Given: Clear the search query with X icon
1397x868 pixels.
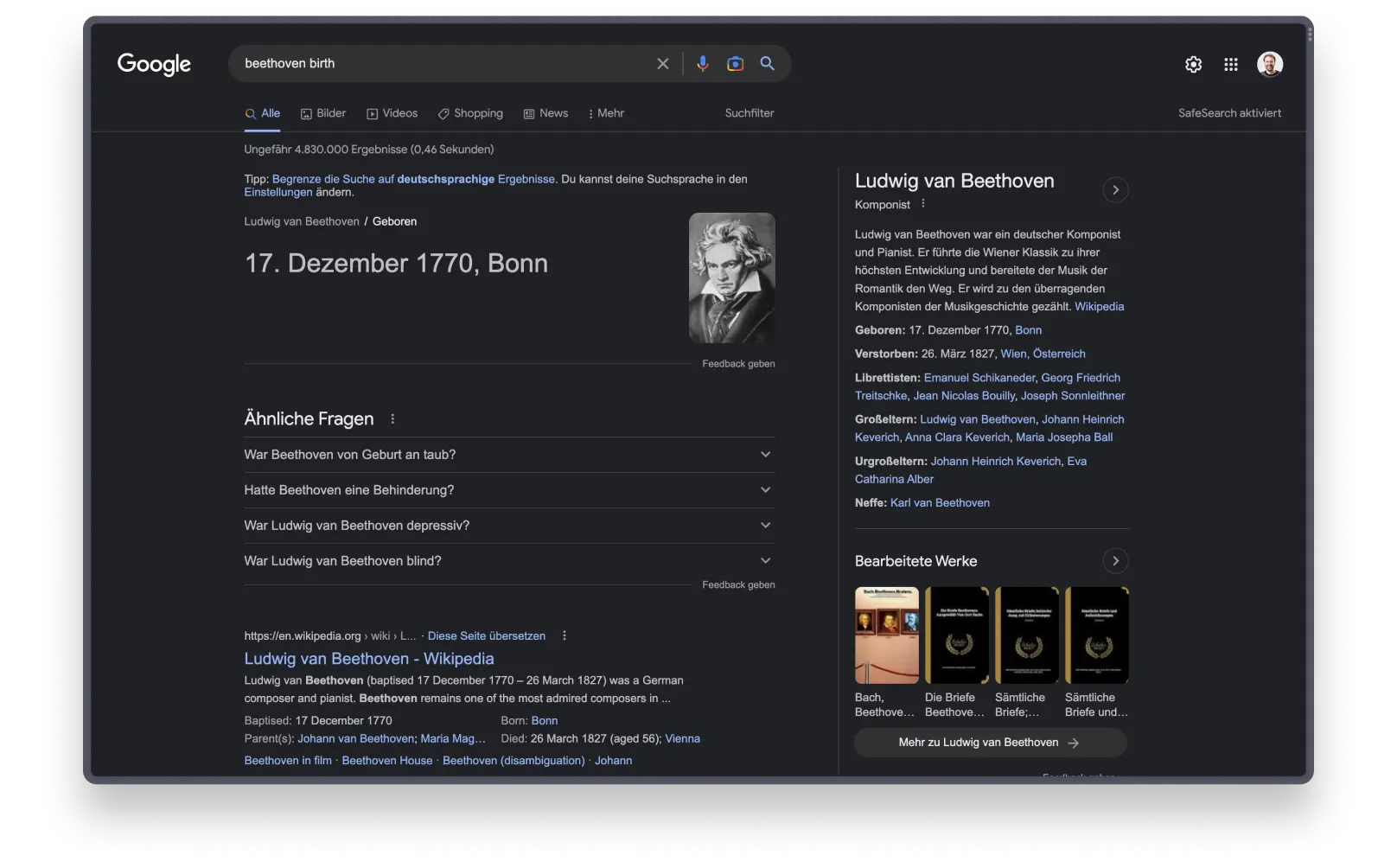Looking at the screenshot, I should click(663, 64).
